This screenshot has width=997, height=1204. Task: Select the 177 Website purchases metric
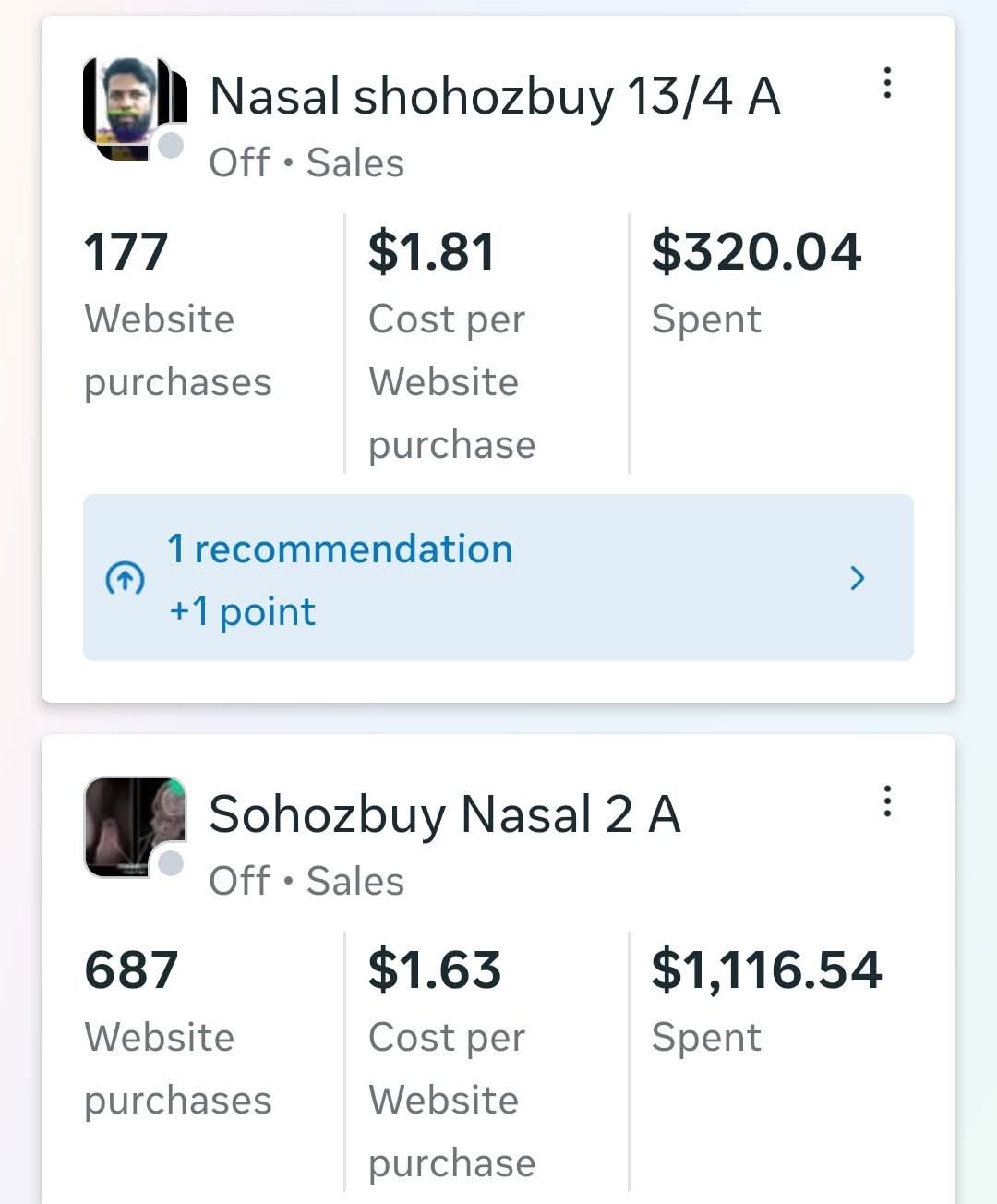pos(177,314)
